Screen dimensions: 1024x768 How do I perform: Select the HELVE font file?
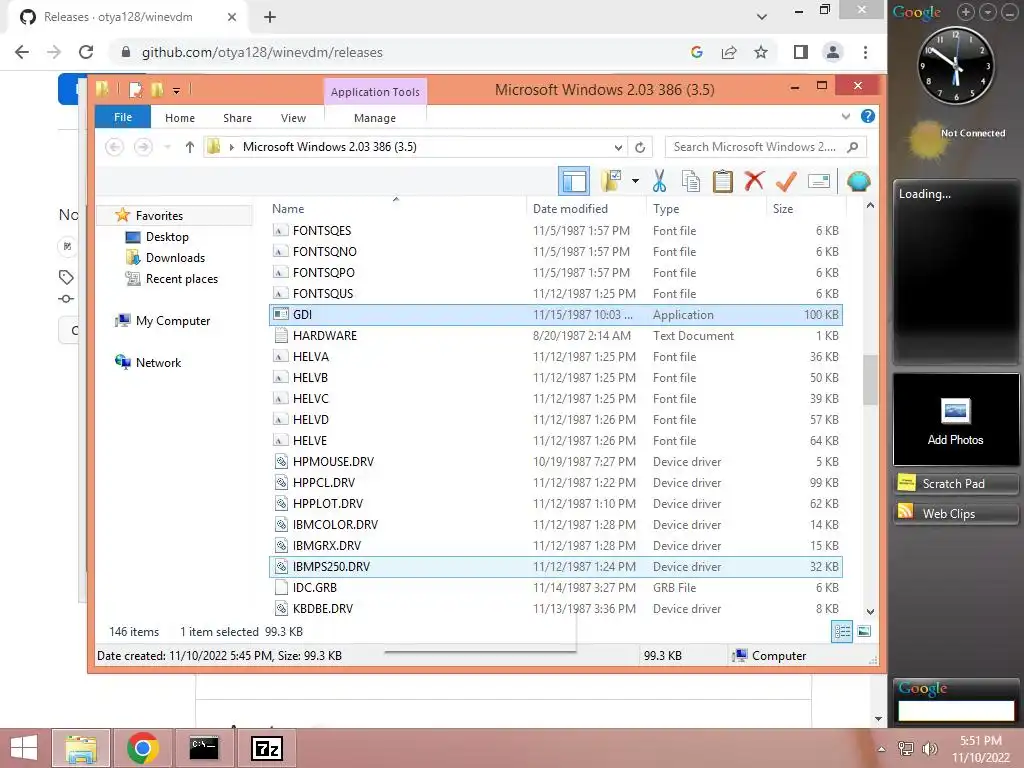pyautogui.click(x=556, y=441)
